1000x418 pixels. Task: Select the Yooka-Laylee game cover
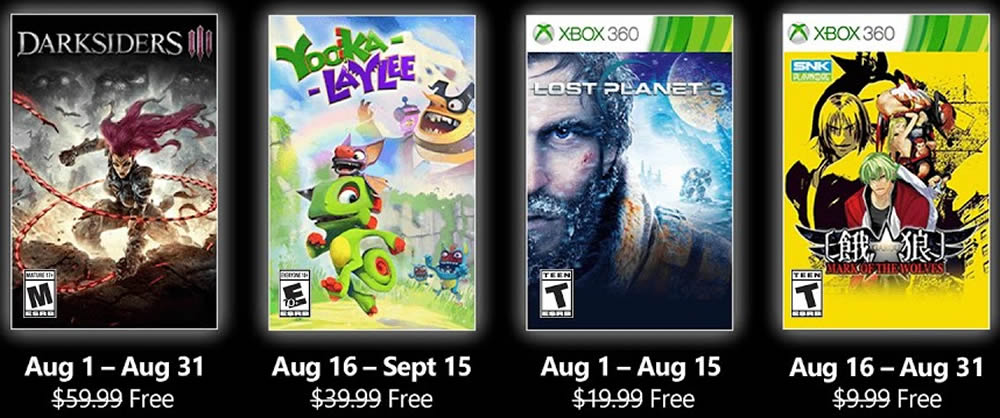372,172
